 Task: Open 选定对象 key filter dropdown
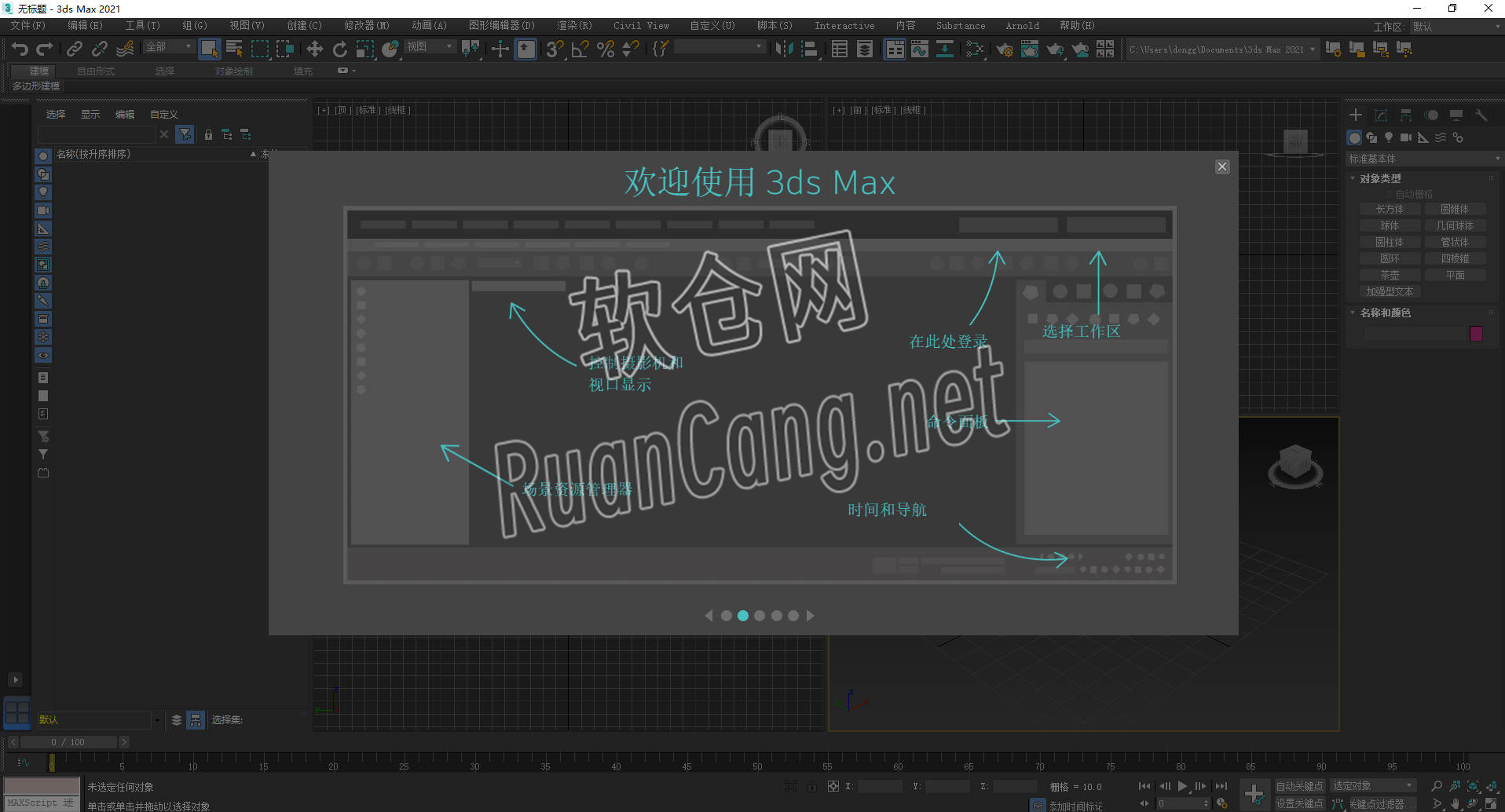click(1373, 786)
